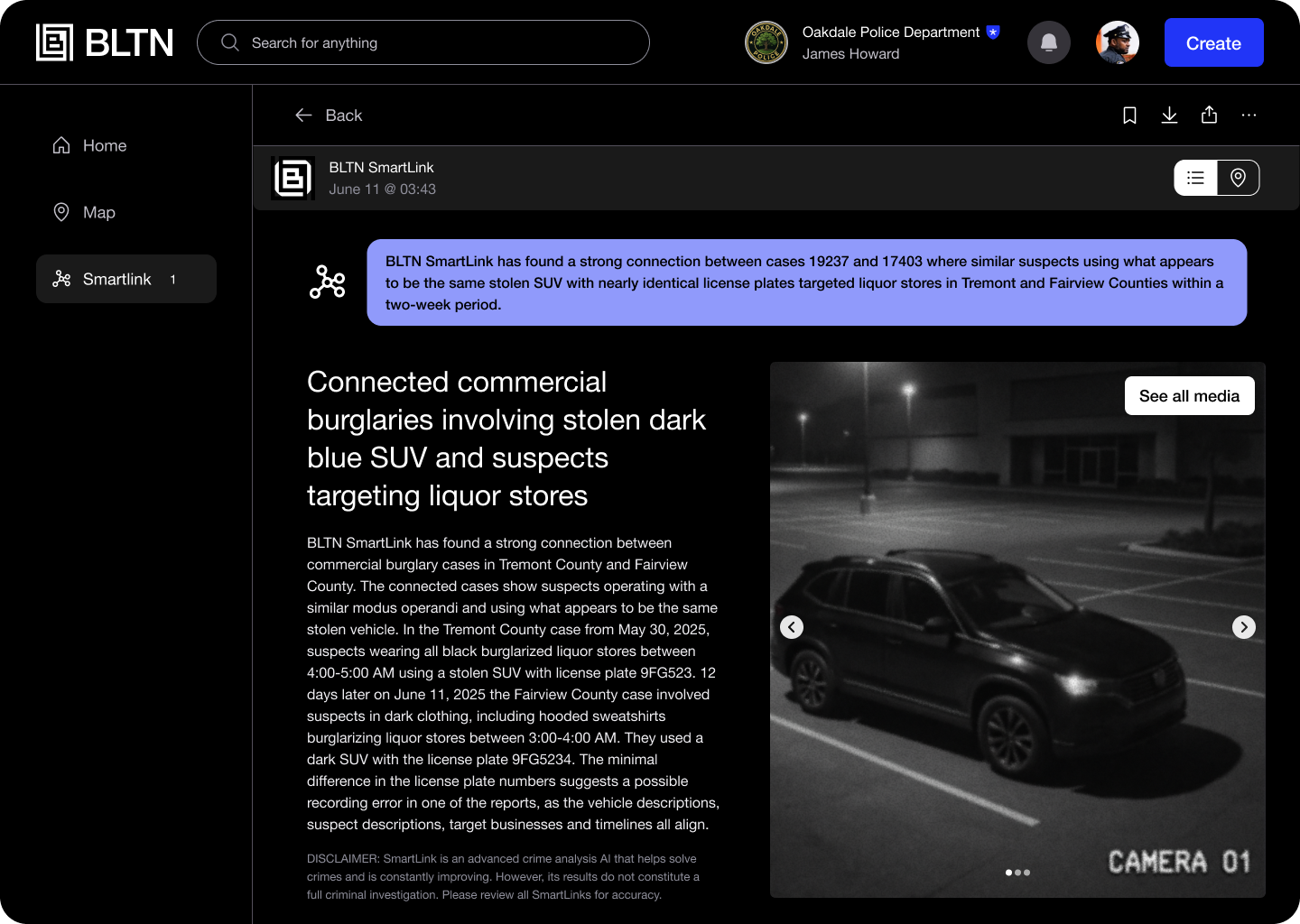Click the Smartlink notification count 1
This screenshot has width=1300, height=924.
(x=172, y=280)
